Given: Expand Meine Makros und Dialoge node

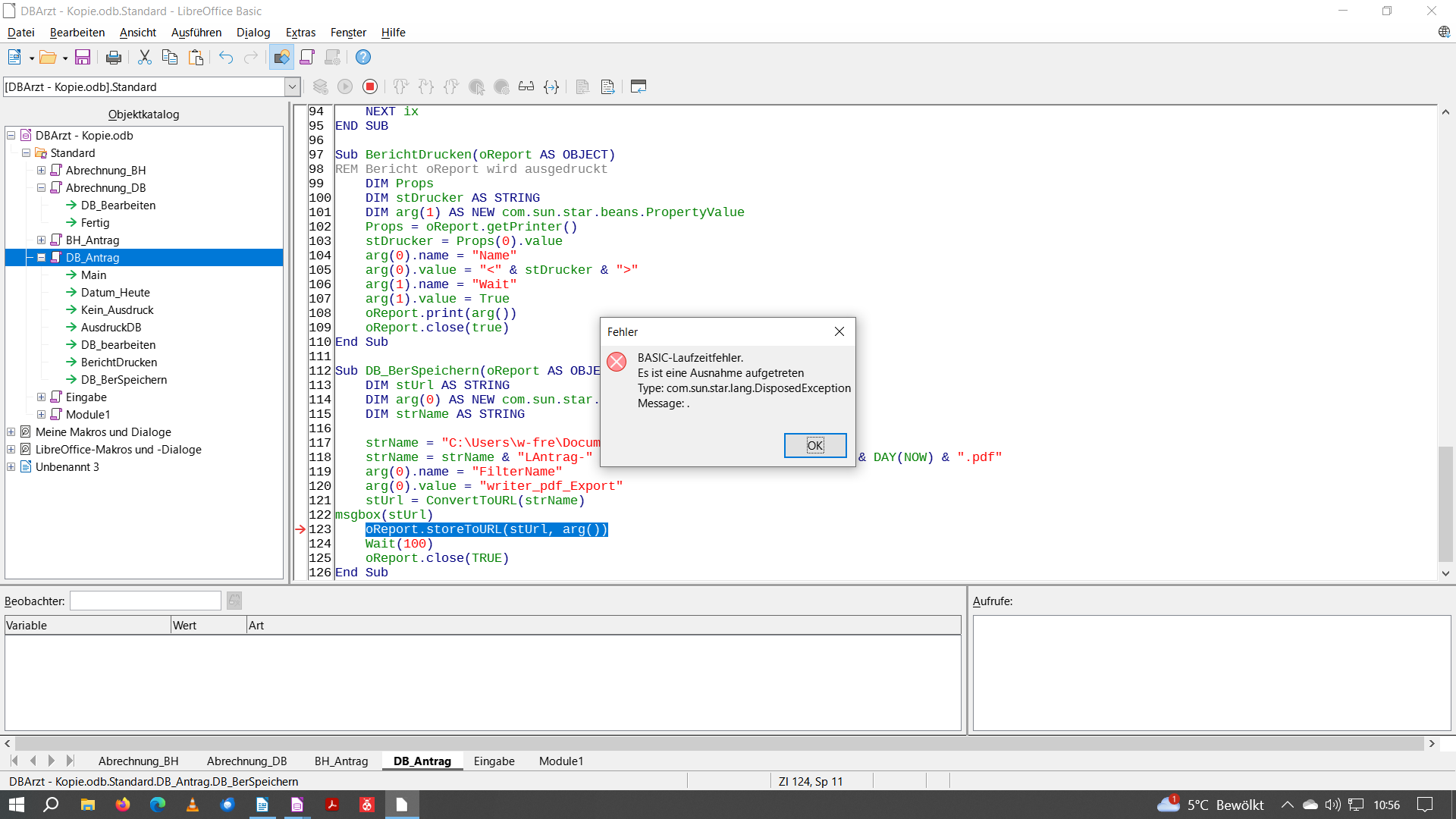Looking at the screenshot, I should click(x=11, y=431).
